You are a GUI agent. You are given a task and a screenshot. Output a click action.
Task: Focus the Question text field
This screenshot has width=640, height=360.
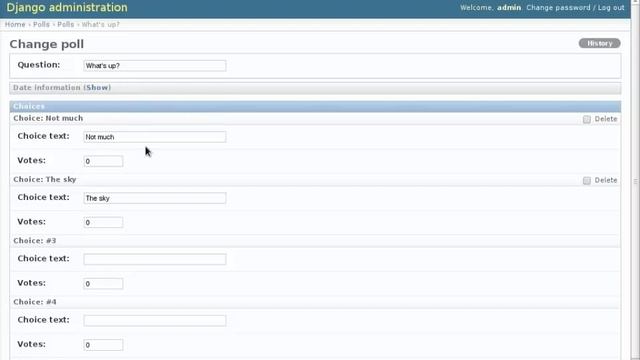(x=155, y=66)
